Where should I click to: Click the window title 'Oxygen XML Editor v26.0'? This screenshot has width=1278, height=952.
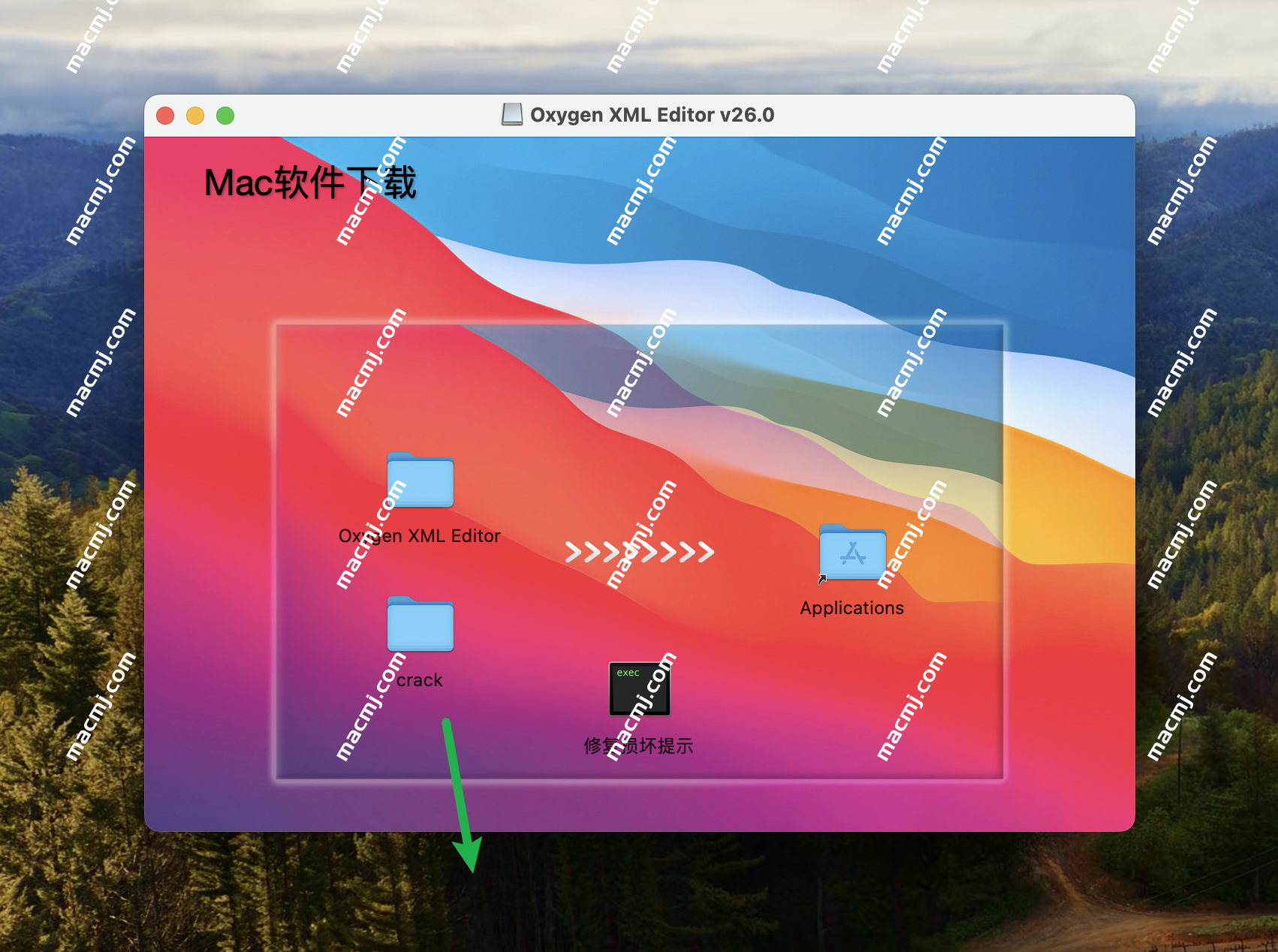pyautogui.click(x=652, y=115)
